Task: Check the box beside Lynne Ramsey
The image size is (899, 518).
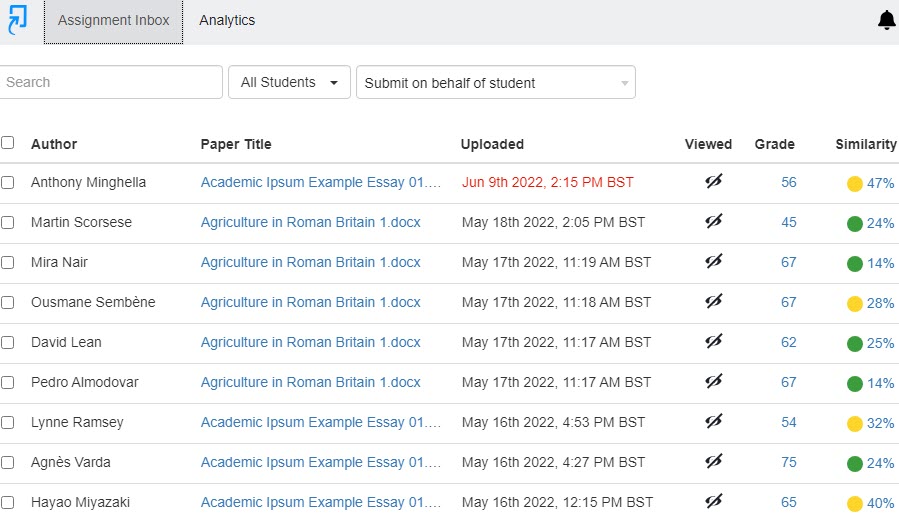Action: 8,422
